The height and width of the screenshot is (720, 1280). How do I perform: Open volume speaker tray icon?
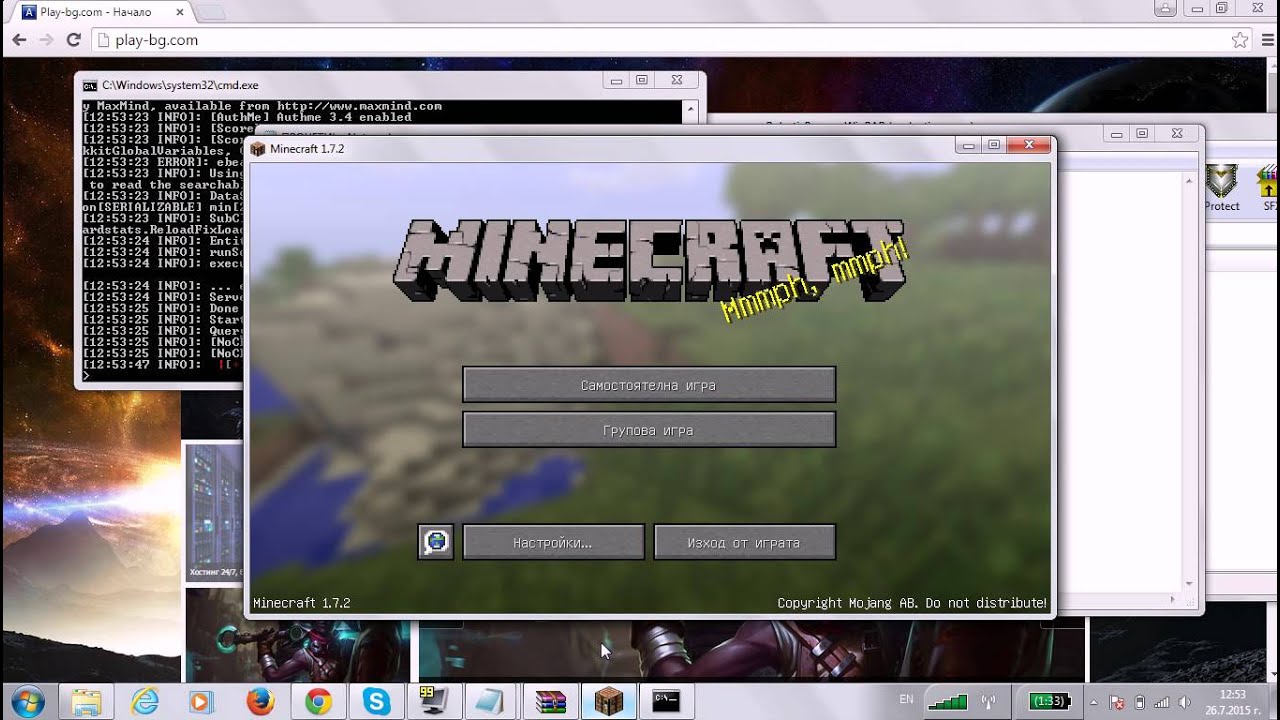pyautogui.click(x=1185, y=702)
